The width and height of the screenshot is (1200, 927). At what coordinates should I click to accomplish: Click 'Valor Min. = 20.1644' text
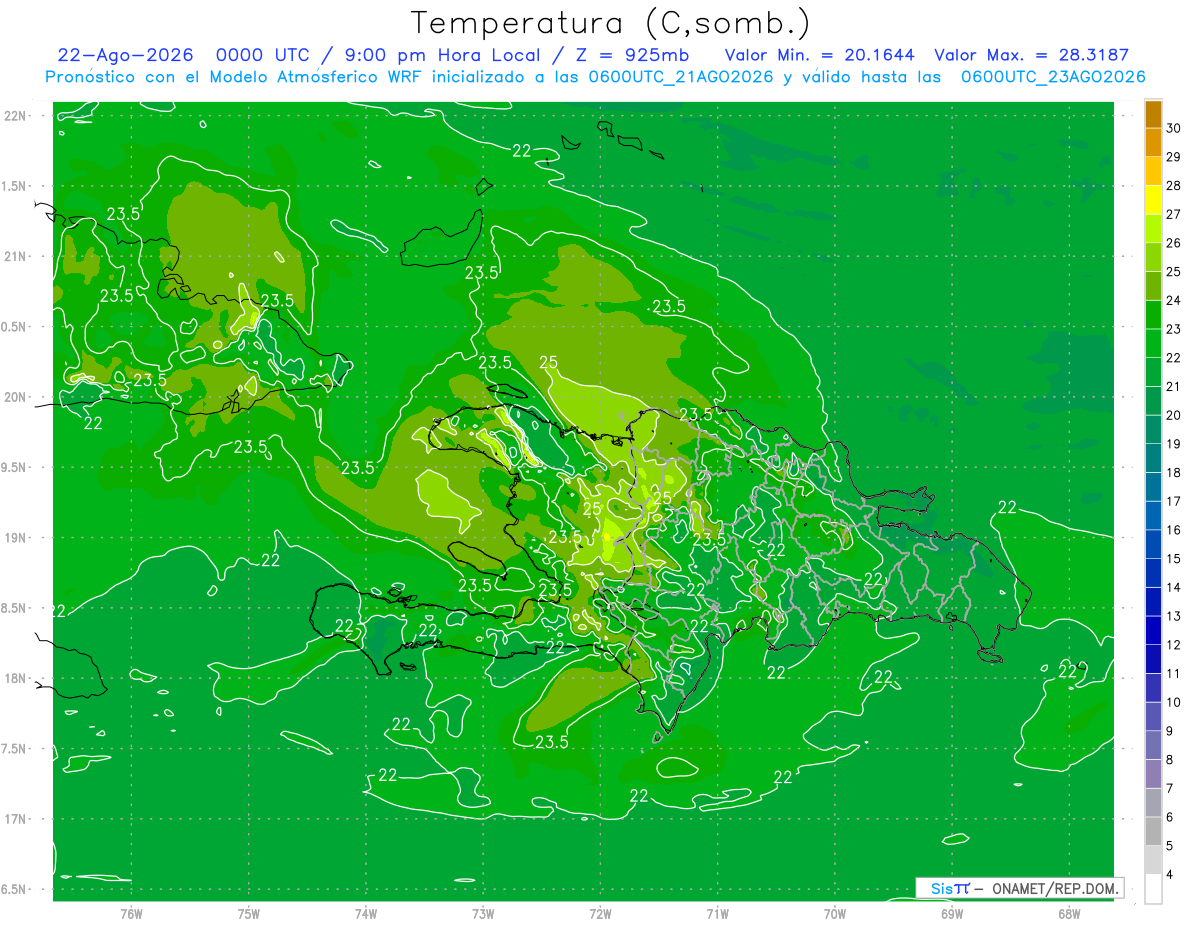tap(819, 55)
